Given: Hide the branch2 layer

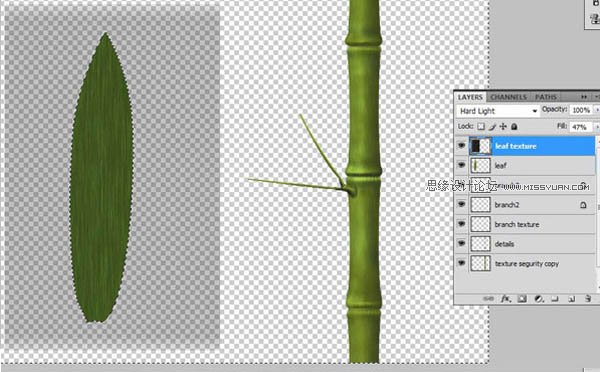Looking at the screenshot, I should (x=461, y=204).
